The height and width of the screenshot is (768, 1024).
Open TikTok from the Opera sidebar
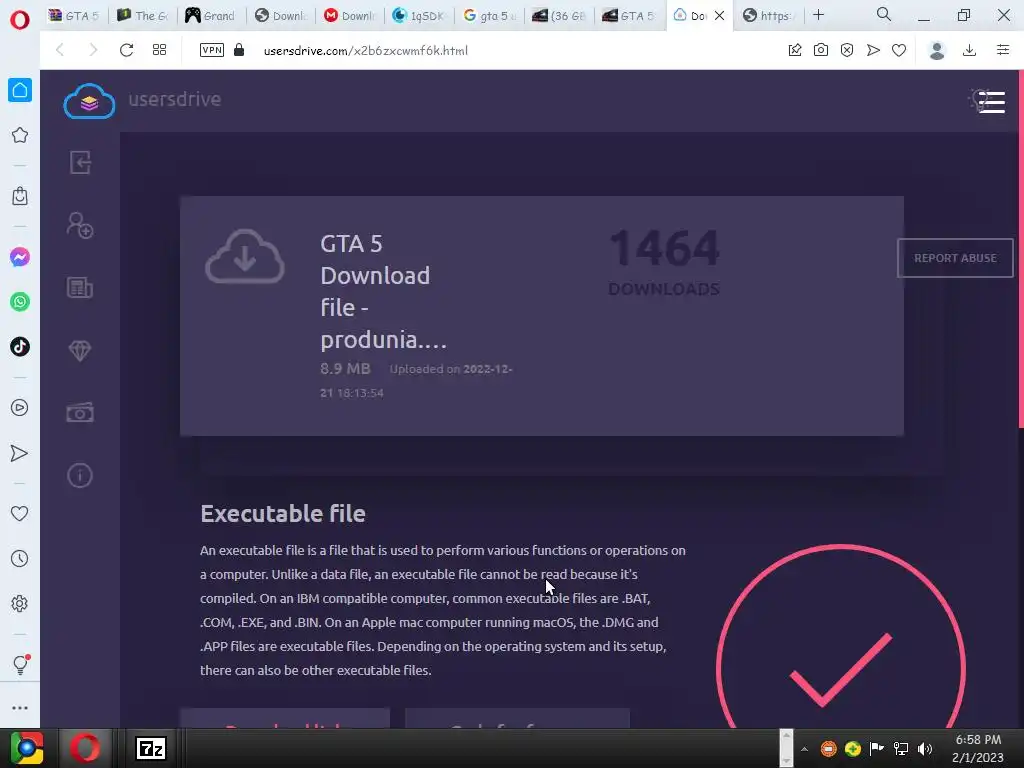[20, 347]
